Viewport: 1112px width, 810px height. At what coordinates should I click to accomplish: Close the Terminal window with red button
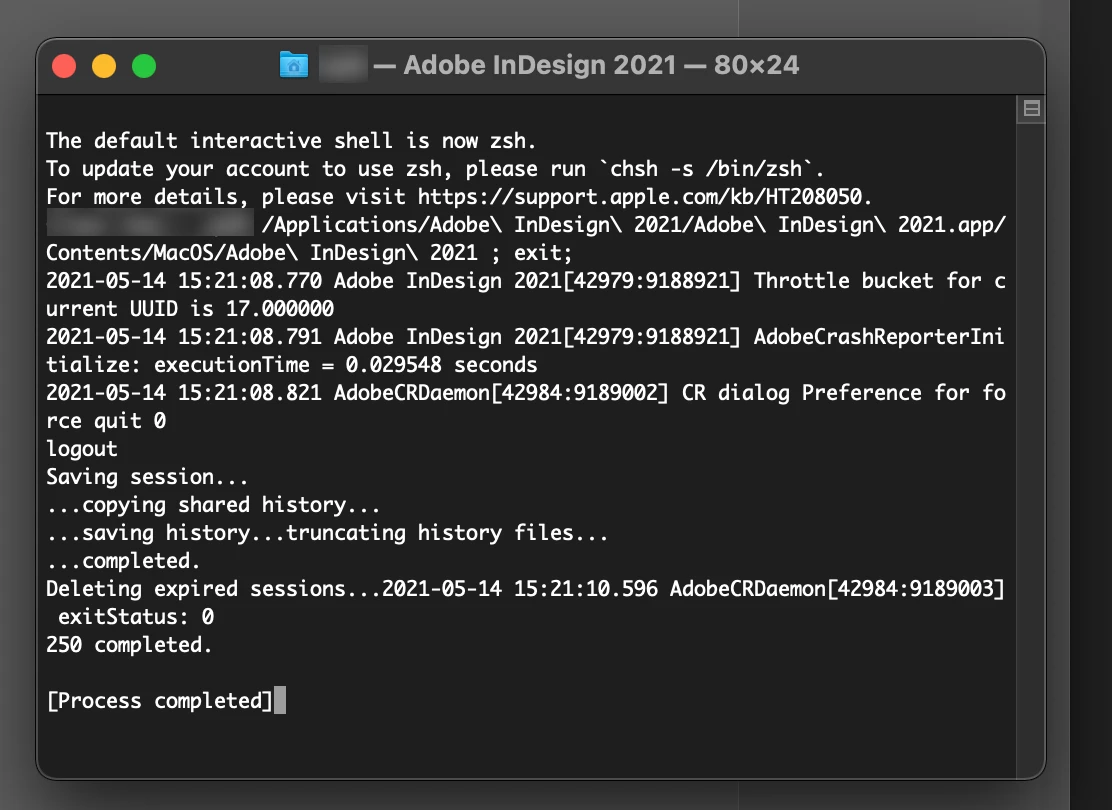[x=64, y=66]
